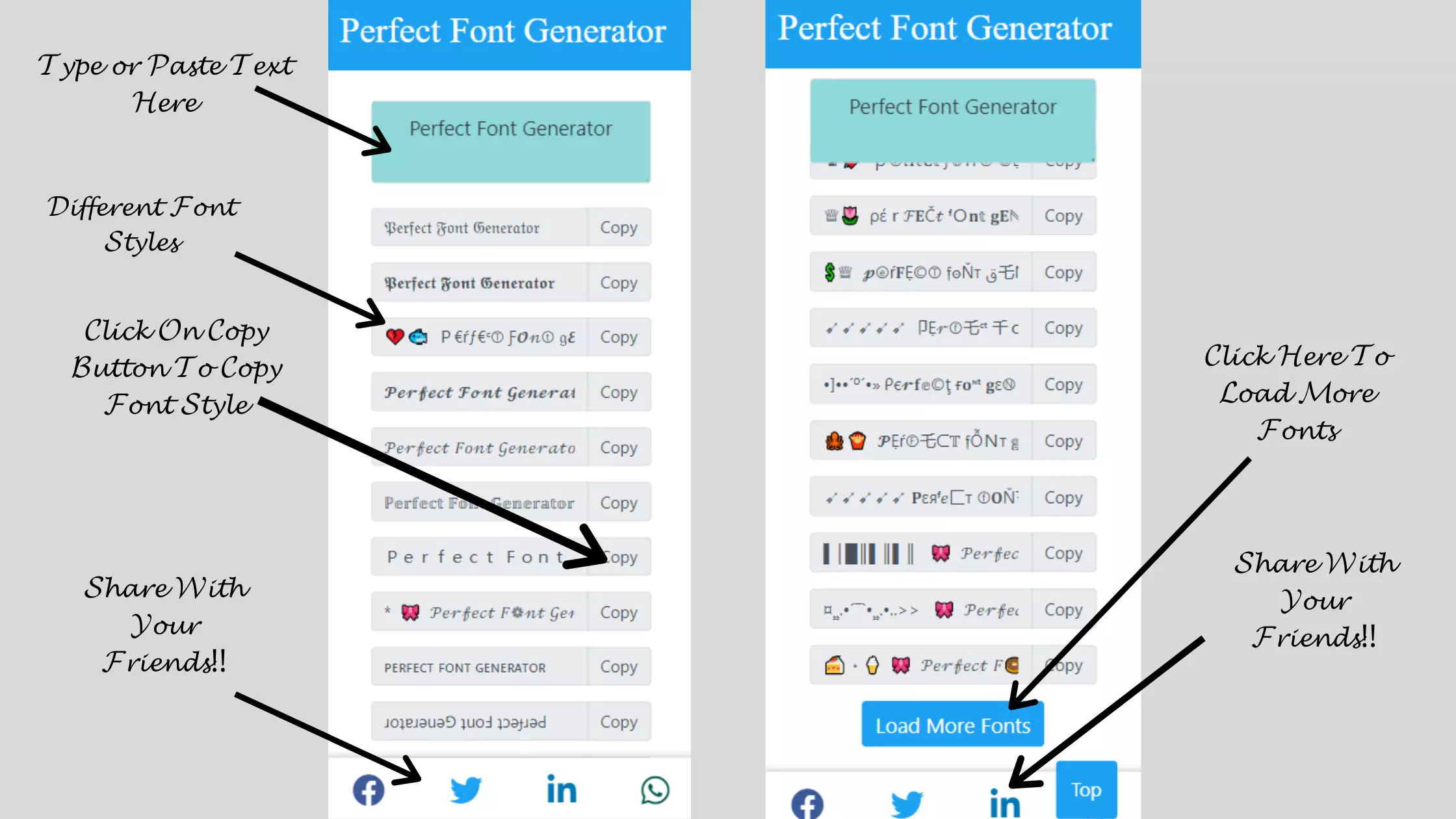Viewport: 1456px width, 819px height.
Task: Copy the light faded font style
Action: click(619, 502)
